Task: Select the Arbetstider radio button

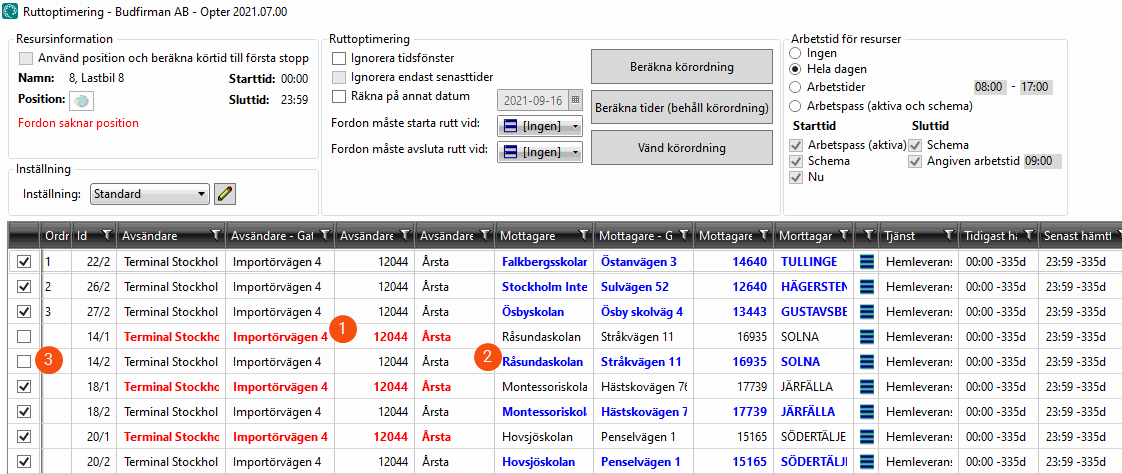Action: [x=795, y=87]
